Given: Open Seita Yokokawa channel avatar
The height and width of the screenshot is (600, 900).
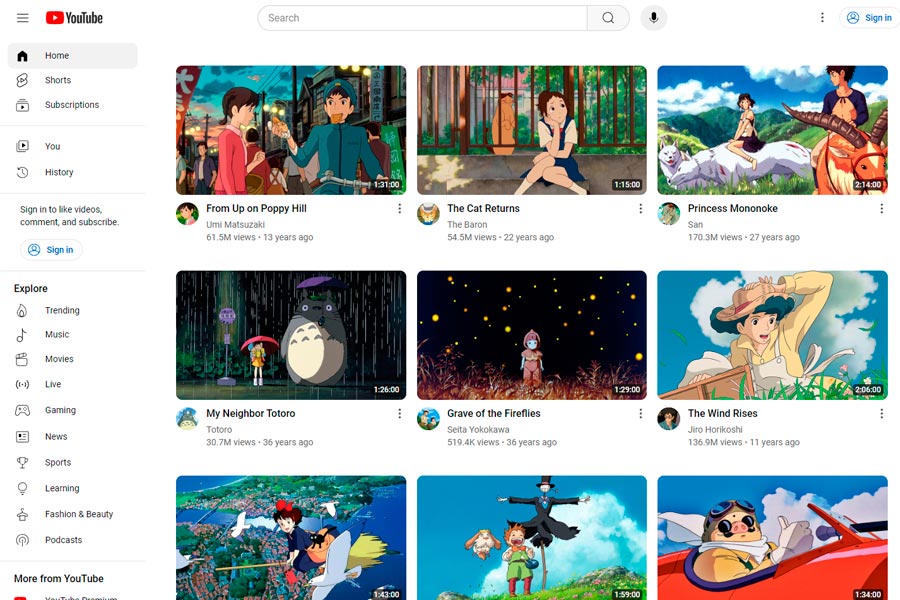Looking at the screenshot, I should pos(428,419).
